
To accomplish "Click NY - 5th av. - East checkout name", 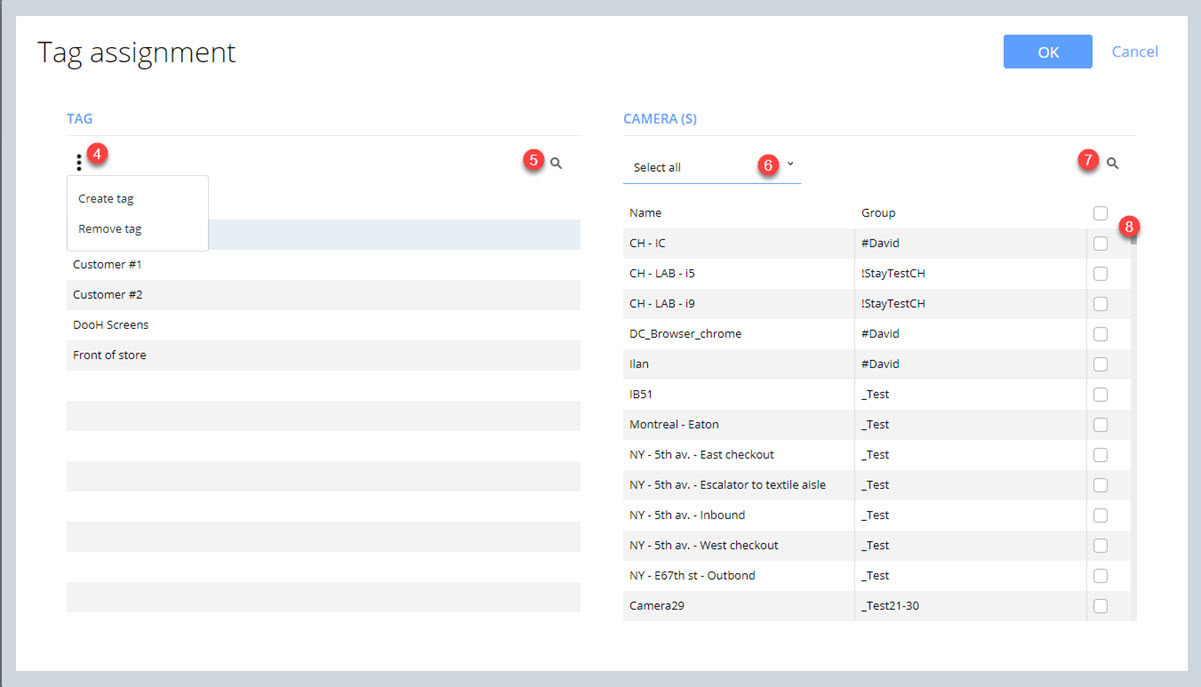I will point(702,455).
